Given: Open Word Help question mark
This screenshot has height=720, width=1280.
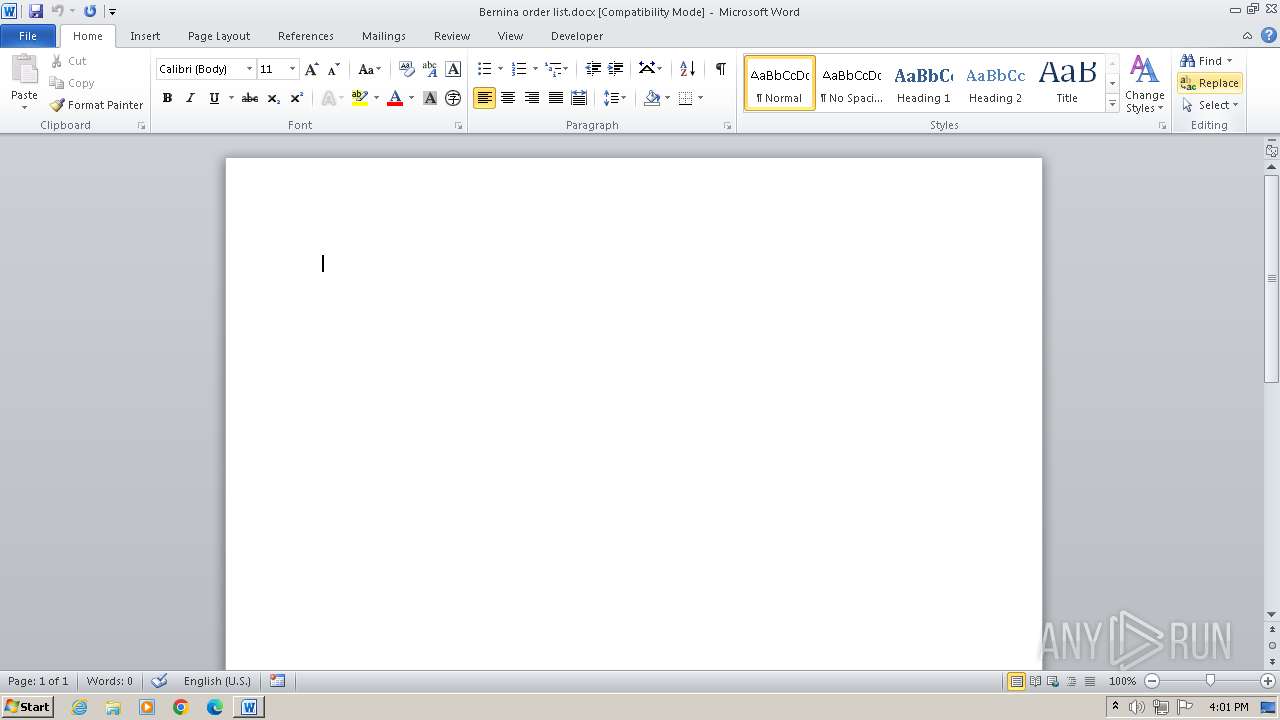Looking at the screenshot, I should 1268,35.
